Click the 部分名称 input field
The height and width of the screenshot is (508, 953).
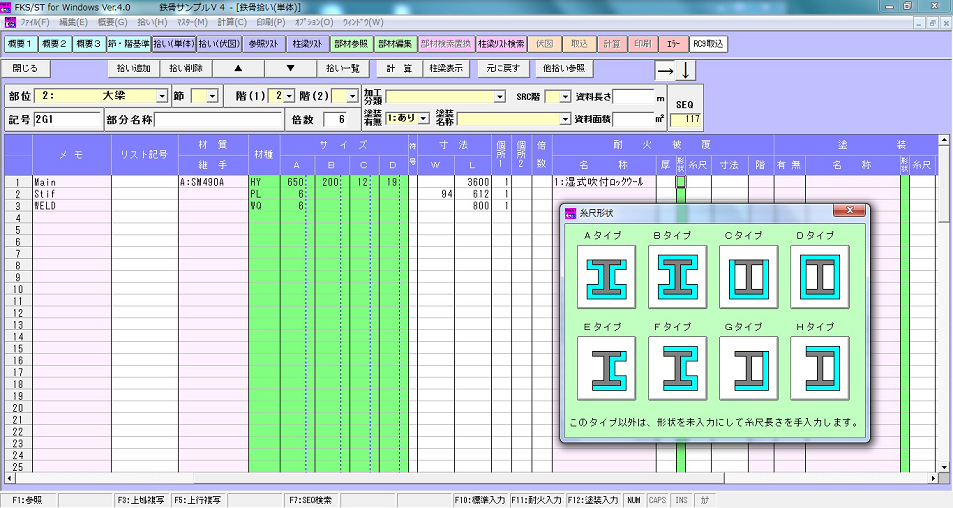[219, 120]
